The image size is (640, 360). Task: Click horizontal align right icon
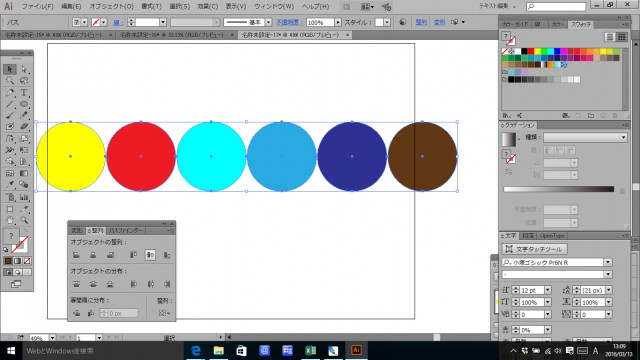(110, 255)
